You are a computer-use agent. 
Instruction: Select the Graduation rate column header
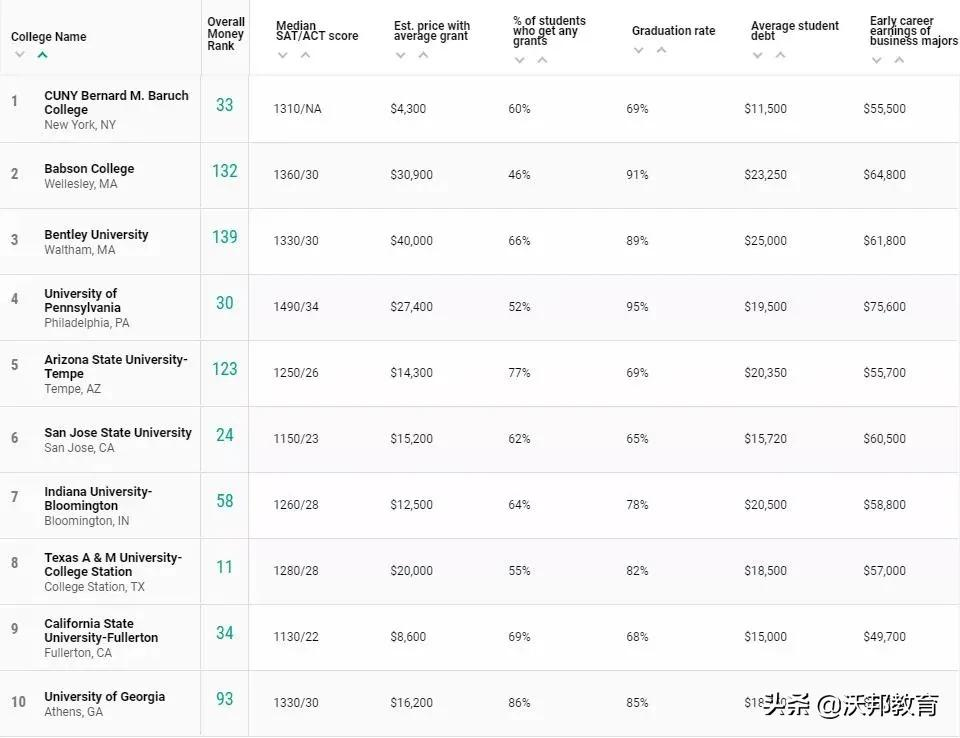click(x=672, y=30)
